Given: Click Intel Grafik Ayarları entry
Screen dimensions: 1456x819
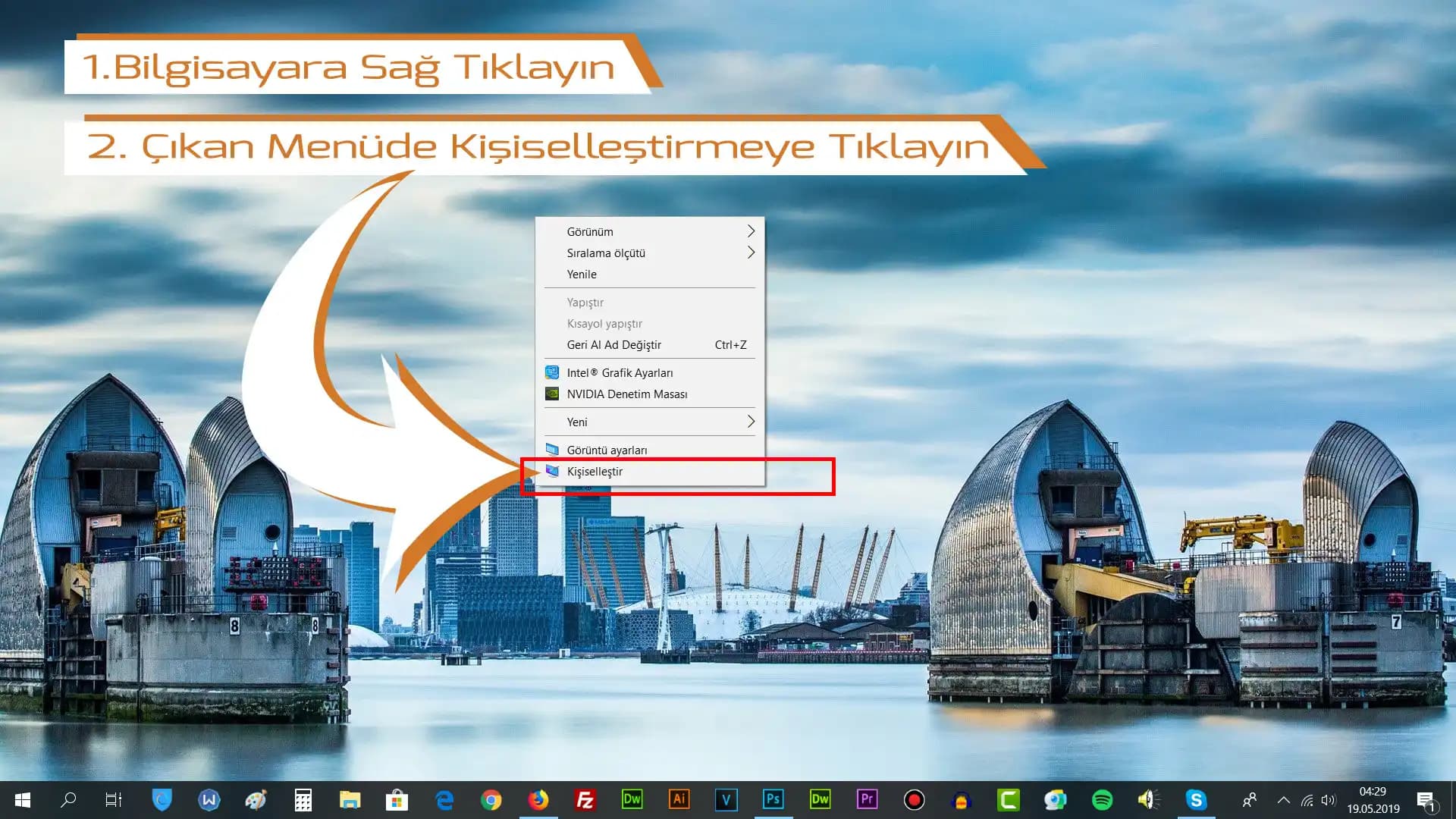Looking at the screenshot, I should (x=619, y=373).
